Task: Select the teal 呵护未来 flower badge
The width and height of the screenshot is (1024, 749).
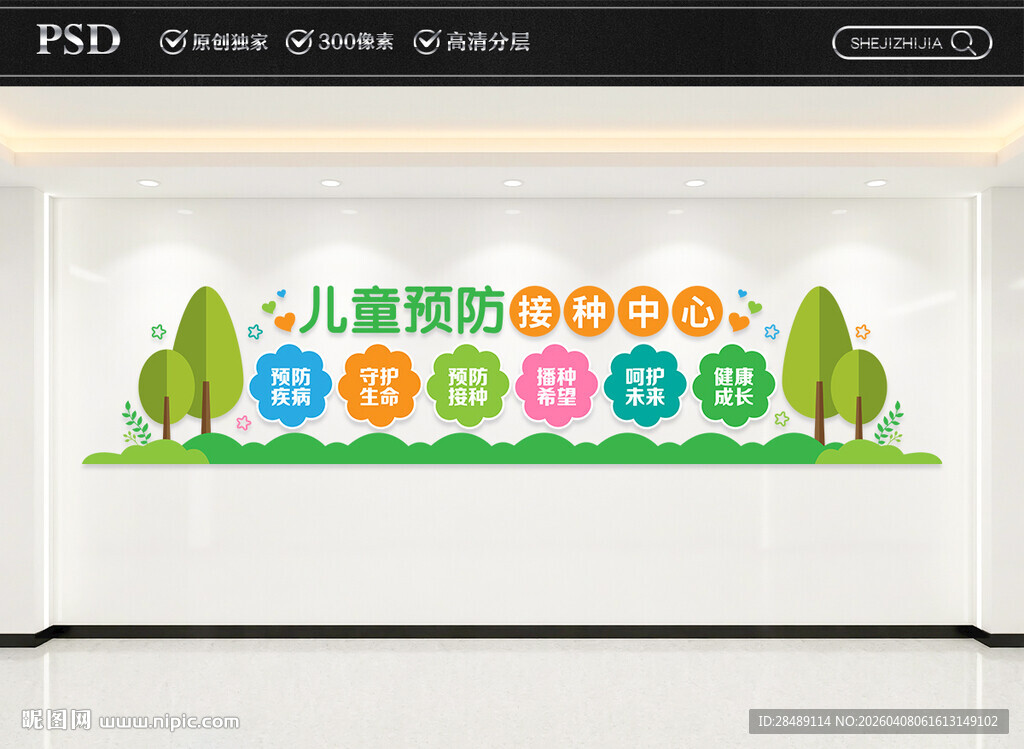Action: 645,385
